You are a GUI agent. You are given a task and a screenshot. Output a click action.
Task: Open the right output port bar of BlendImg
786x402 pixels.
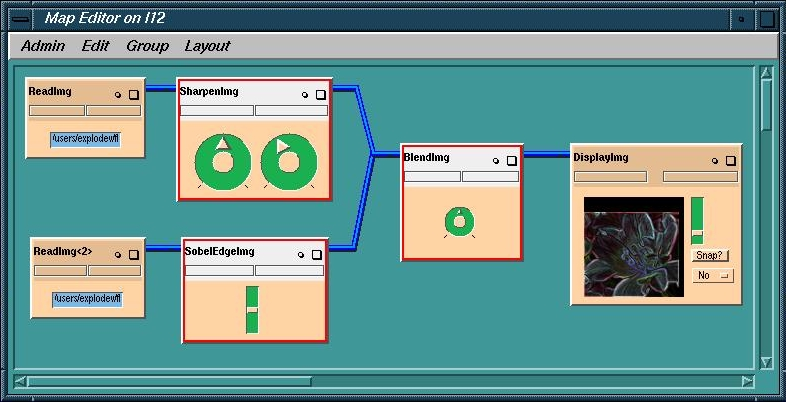(x=490, y=176)
